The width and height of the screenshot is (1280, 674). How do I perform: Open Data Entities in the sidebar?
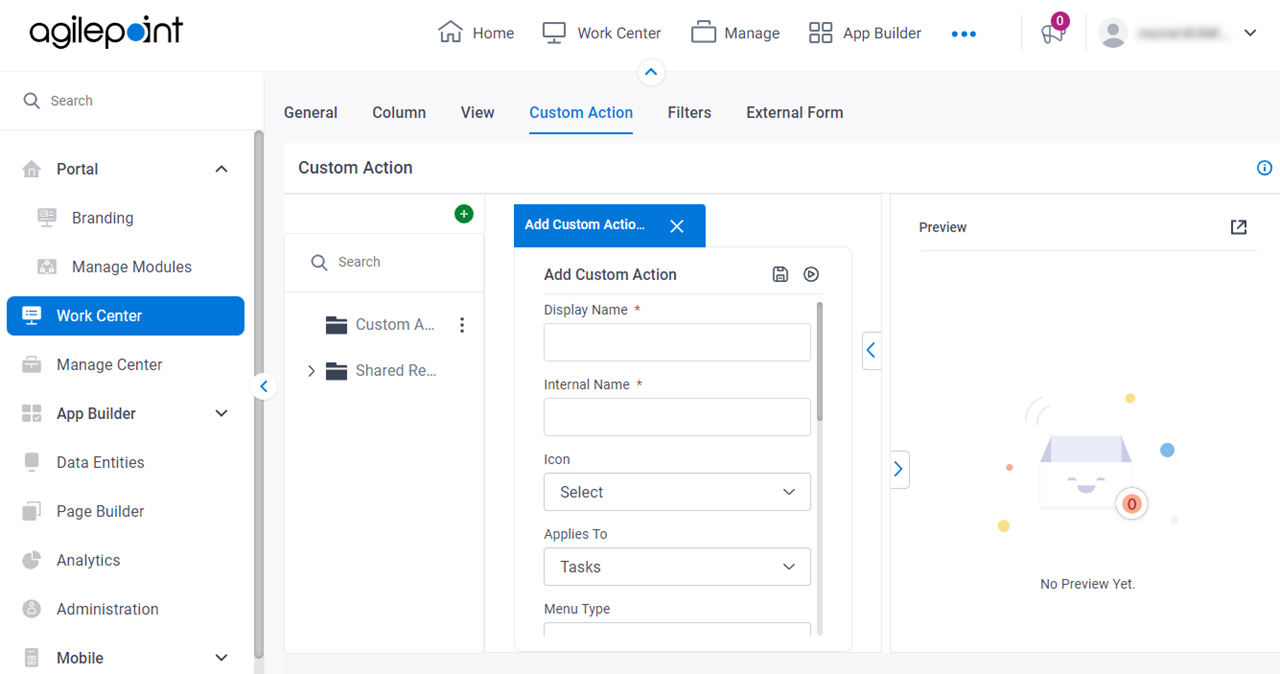click(100, 463)
